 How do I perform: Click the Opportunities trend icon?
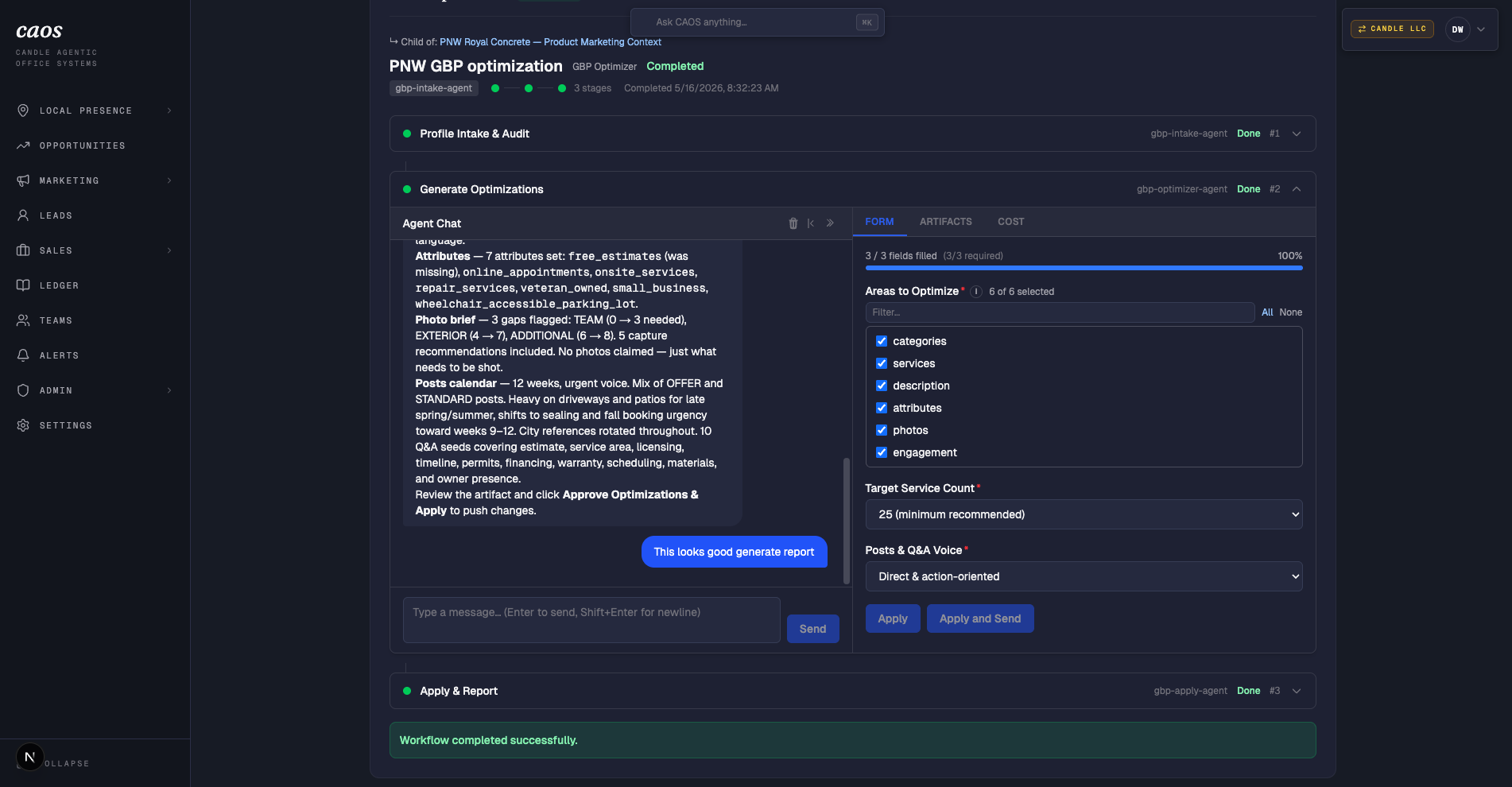[23, 145]
